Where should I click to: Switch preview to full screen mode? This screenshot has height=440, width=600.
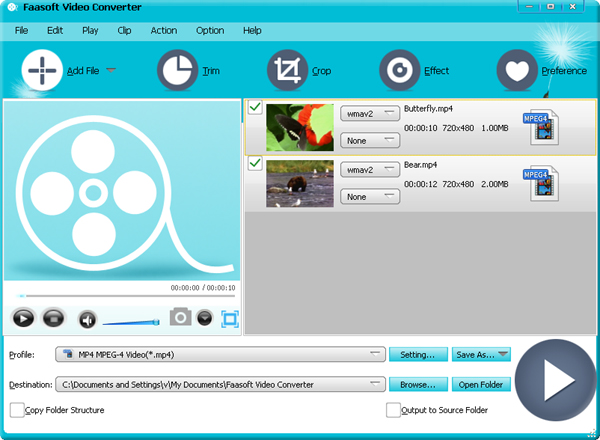tap(230, 319)
